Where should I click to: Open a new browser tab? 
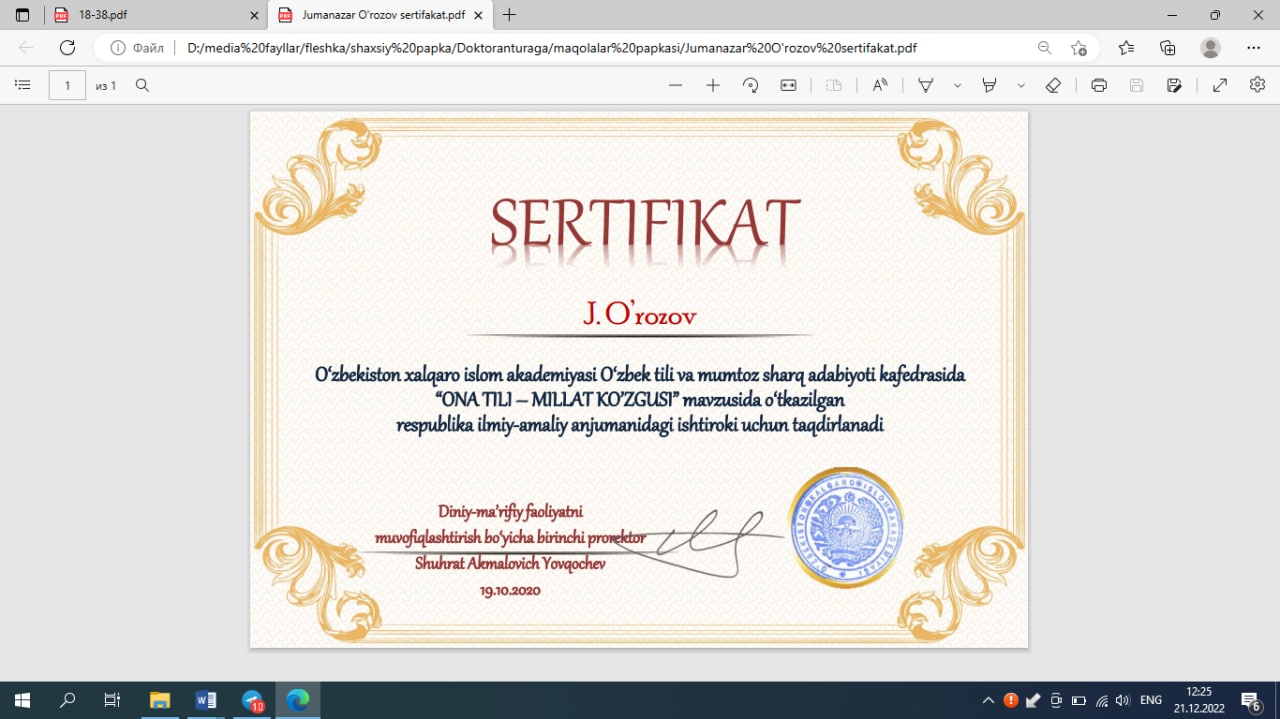[510, 15]
